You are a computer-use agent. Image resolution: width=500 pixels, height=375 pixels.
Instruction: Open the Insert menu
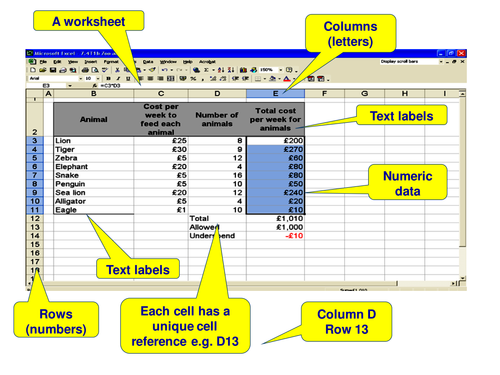[x=91, y=62]
